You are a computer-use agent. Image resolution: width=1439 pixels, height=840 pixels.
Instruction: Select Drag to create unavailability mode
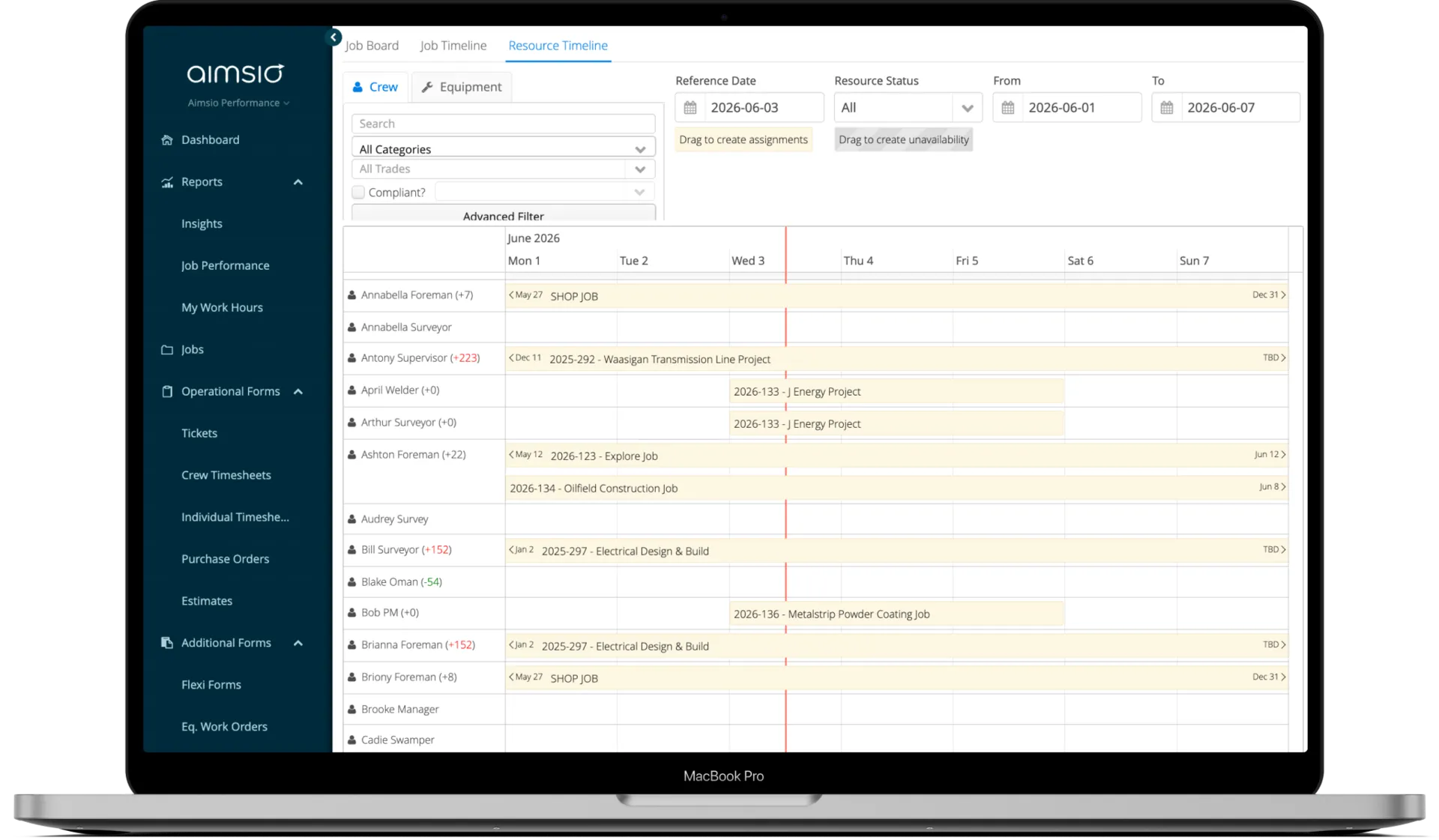[x=904, y=139]
